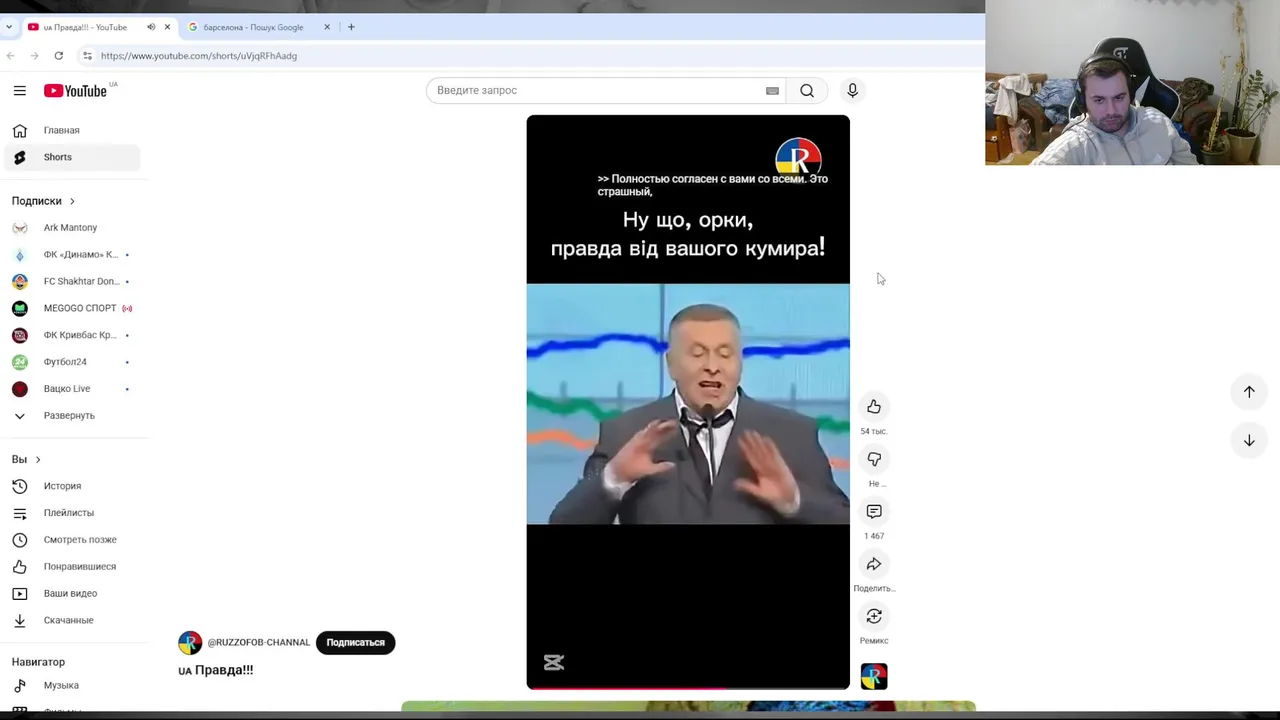The image size is (1280, 720).
Task: Click the CapCut watermark icon in the video
Action: (x=554, y=662)
